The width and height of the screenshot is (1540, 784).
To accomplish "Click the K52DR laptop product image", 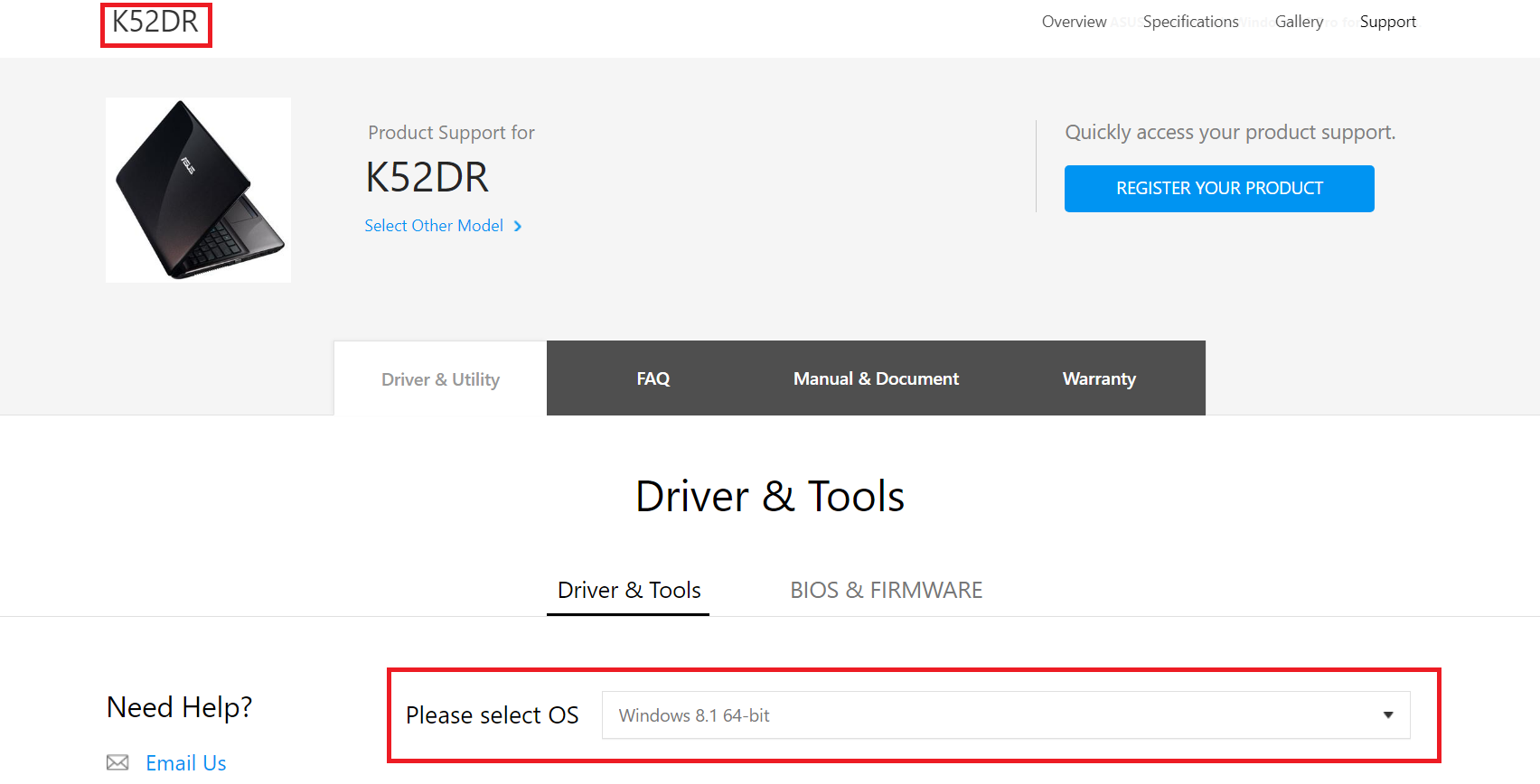I will 198,190.
